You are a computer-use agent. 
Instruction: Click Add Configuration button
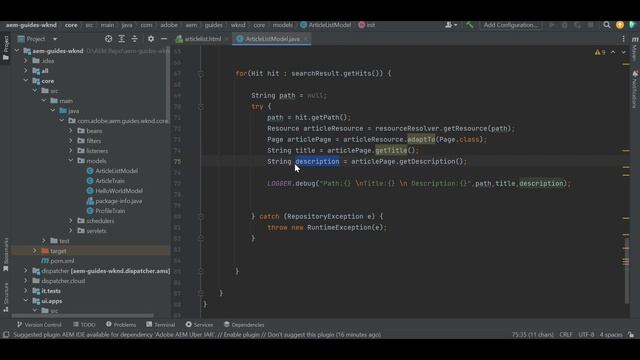[511, 25]
